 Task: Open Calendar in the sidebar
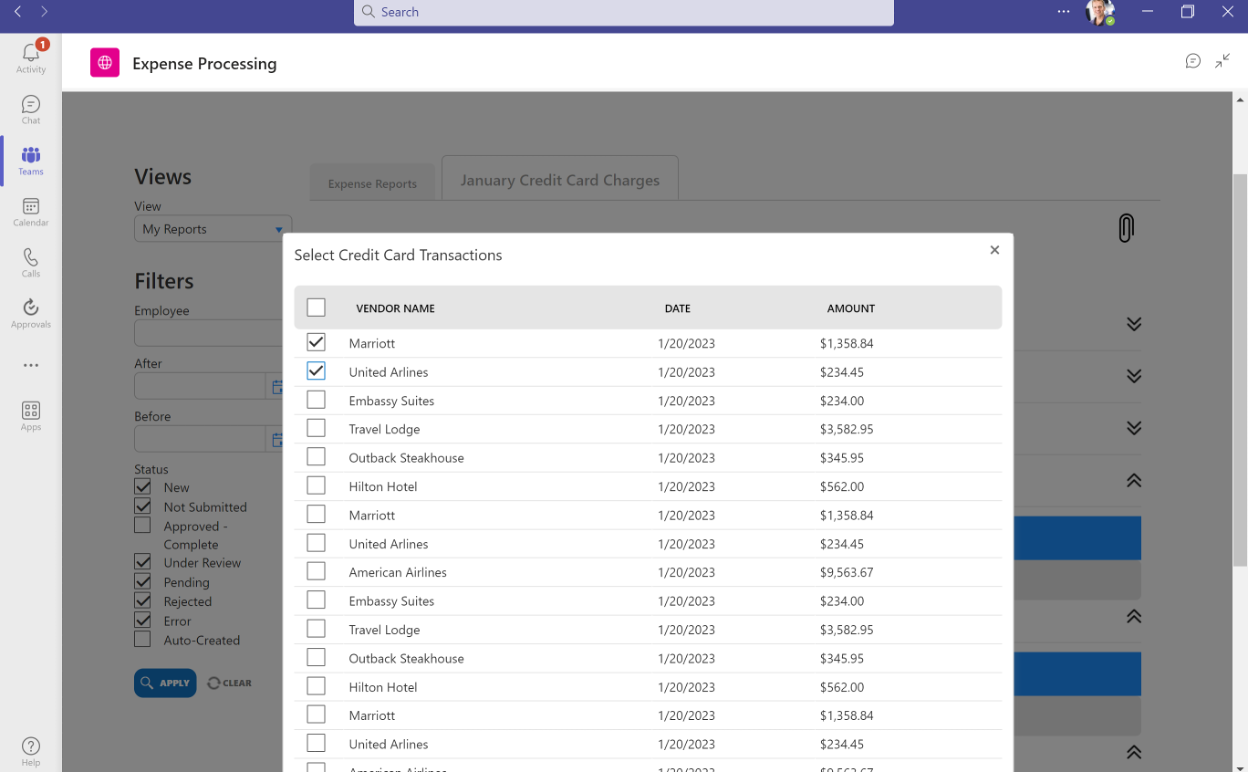[x=31, y=212]
